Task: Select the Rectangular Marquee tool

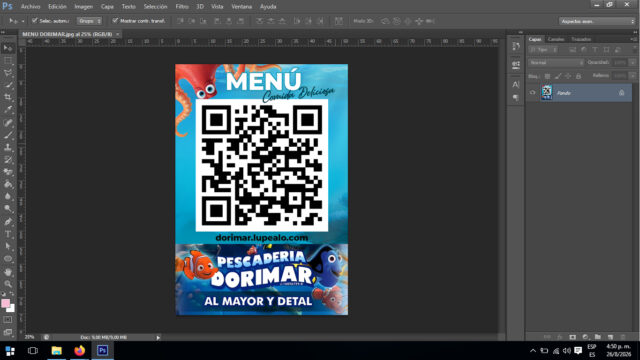Action: coord(8,61)
